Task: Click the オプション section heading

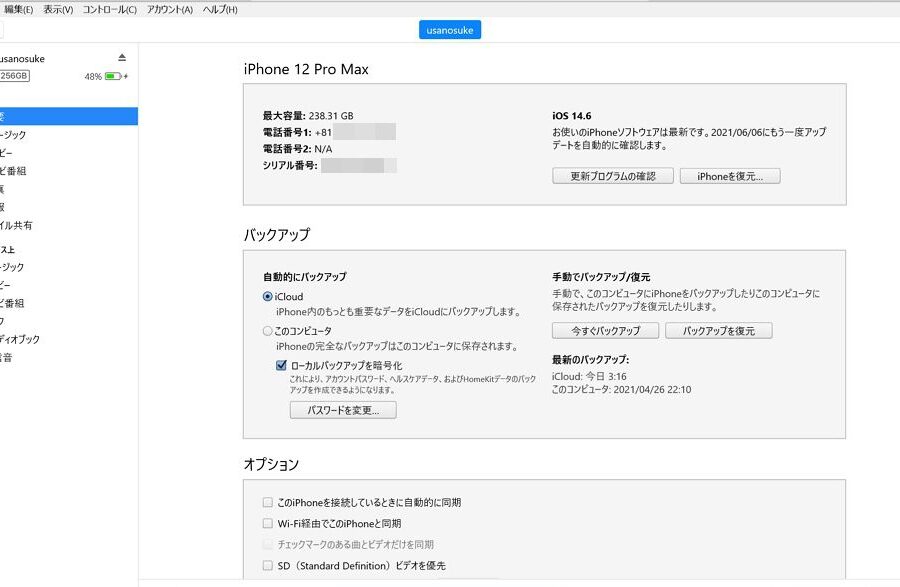Action: [x=271, y=464]
